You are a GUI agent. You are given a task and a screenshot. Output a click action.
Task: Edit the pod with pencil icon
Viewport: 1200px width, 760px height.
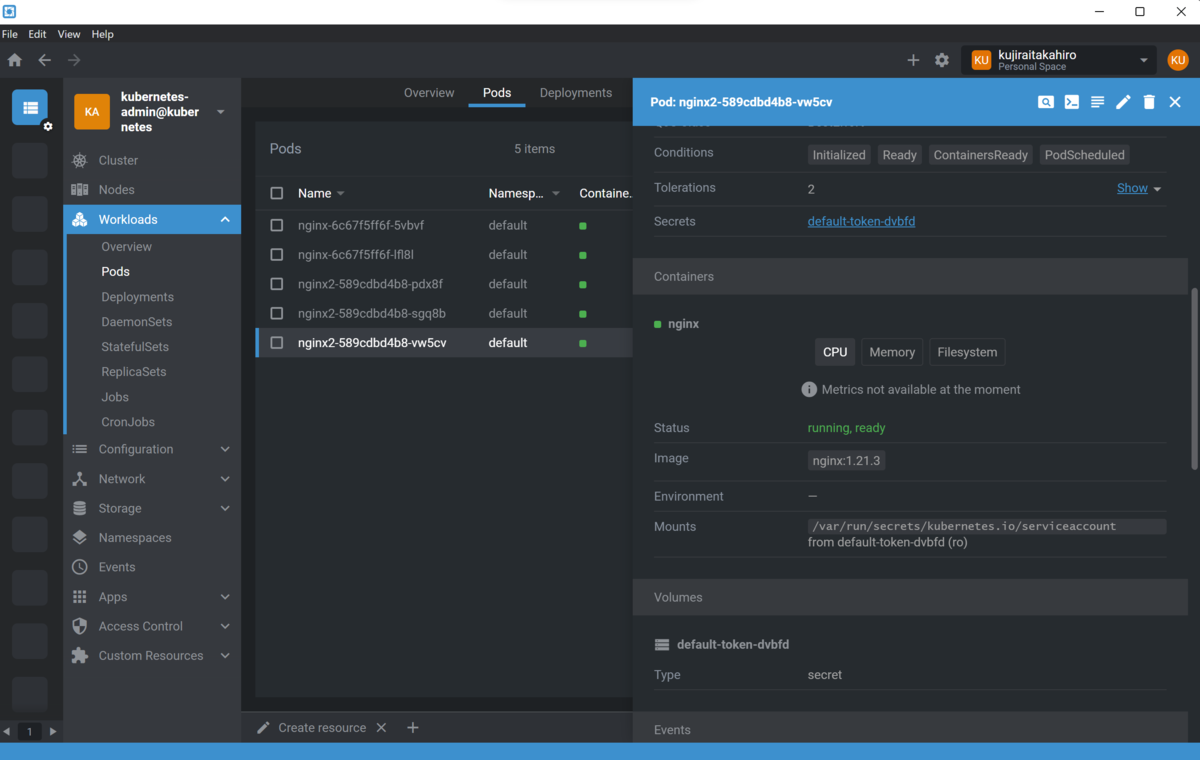(1123, 102)
